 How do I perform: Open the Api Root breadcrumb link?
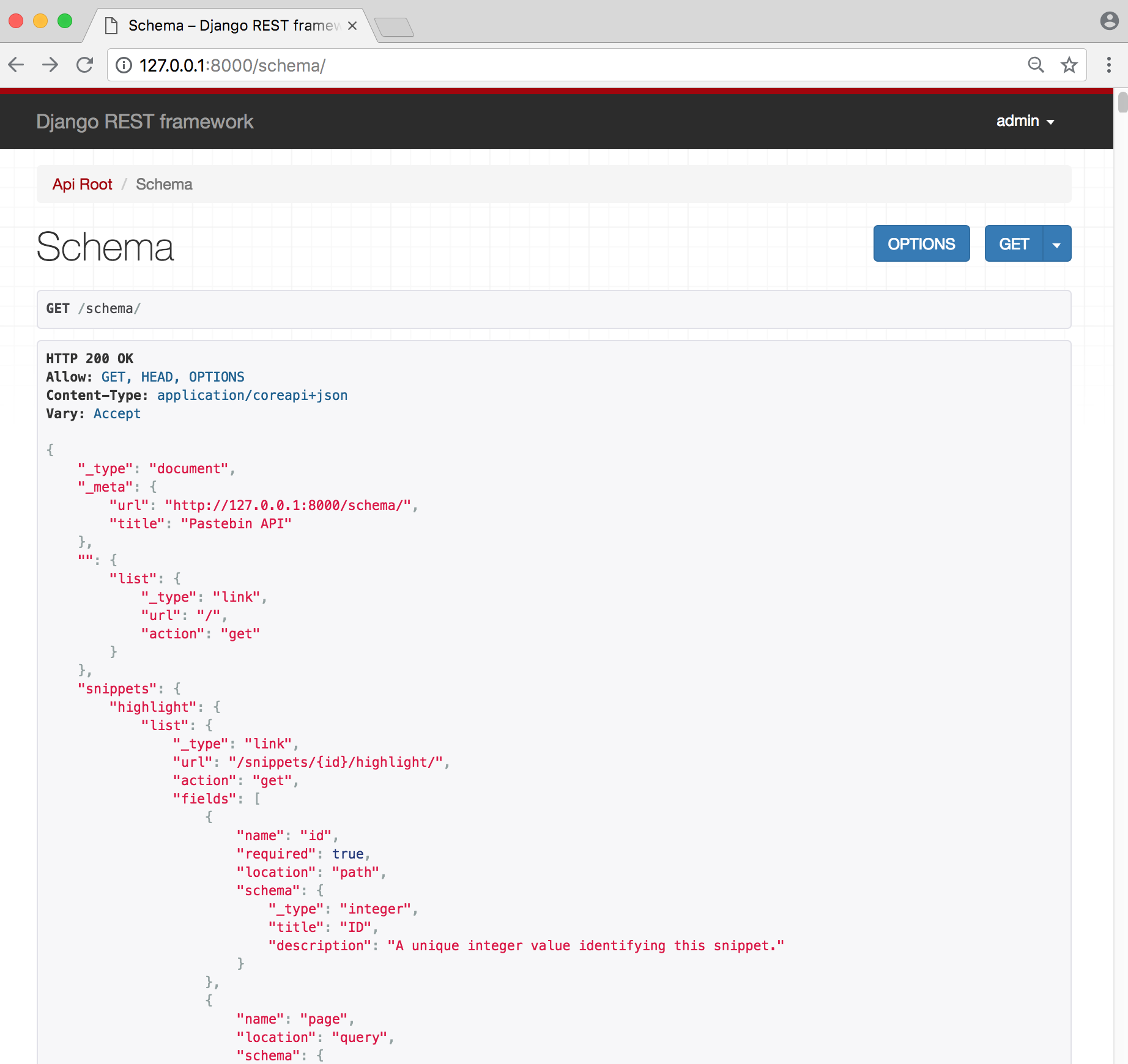[83, 184]
